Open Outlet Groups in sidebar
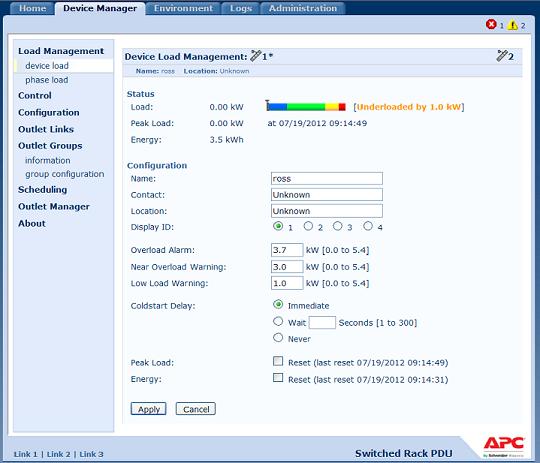540x463 pixels. (50, 146)
